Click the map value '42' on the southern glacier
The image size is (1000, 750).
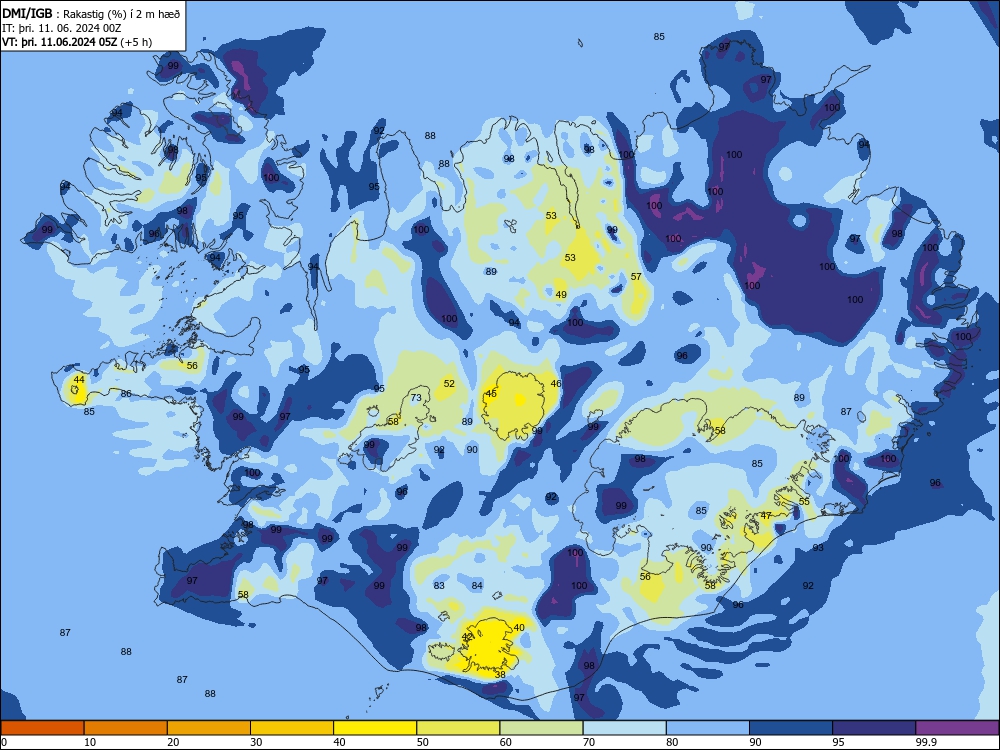467,636
